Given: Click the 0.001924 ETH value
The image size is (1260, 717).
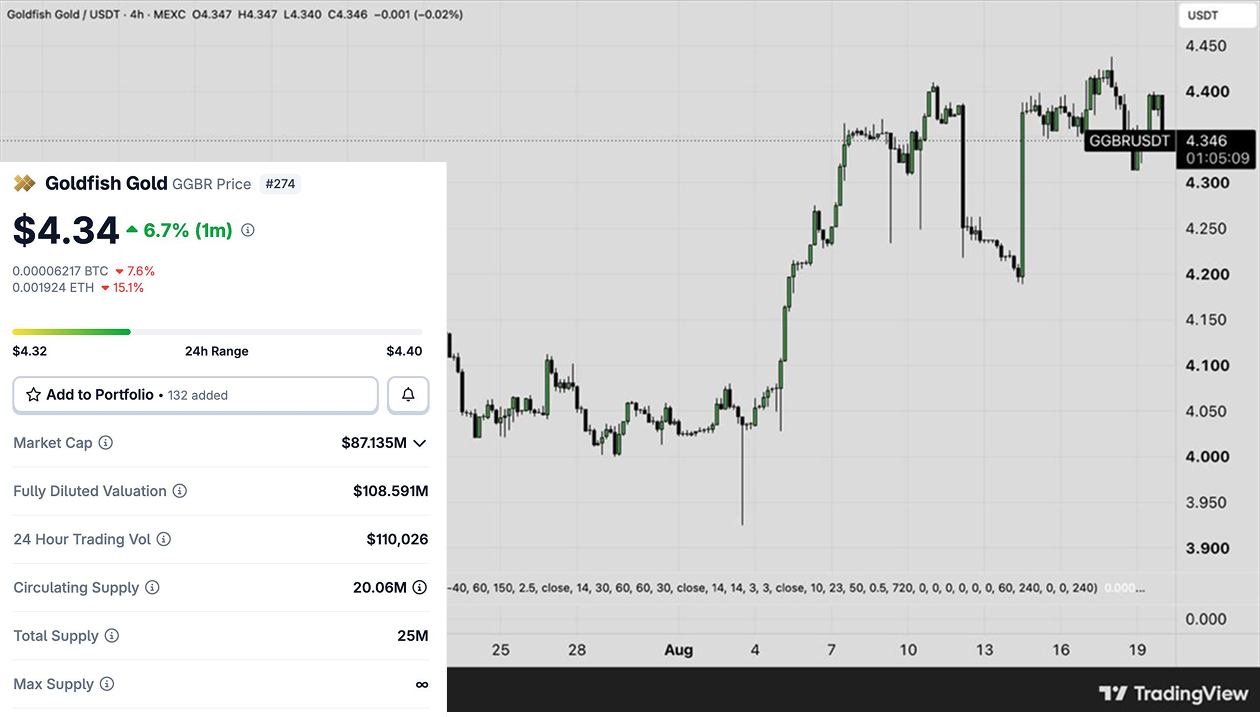Looking at the screenshot, I should pos(53,288).
